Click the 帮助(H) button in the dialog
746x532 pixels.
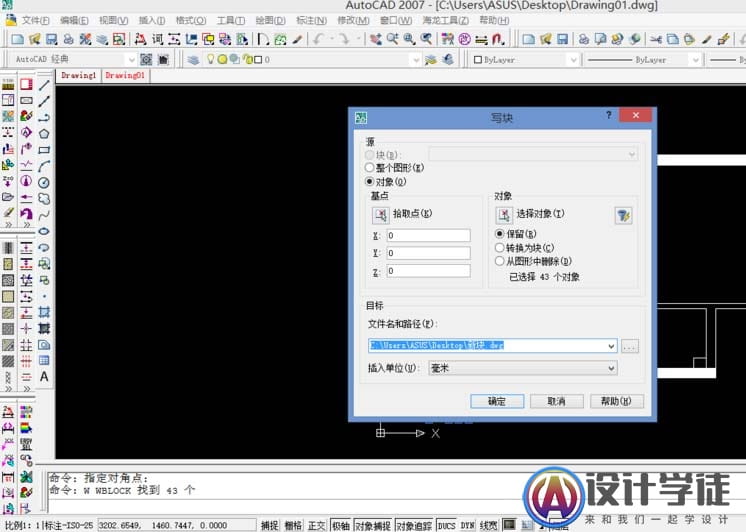(x=617, y=401)
